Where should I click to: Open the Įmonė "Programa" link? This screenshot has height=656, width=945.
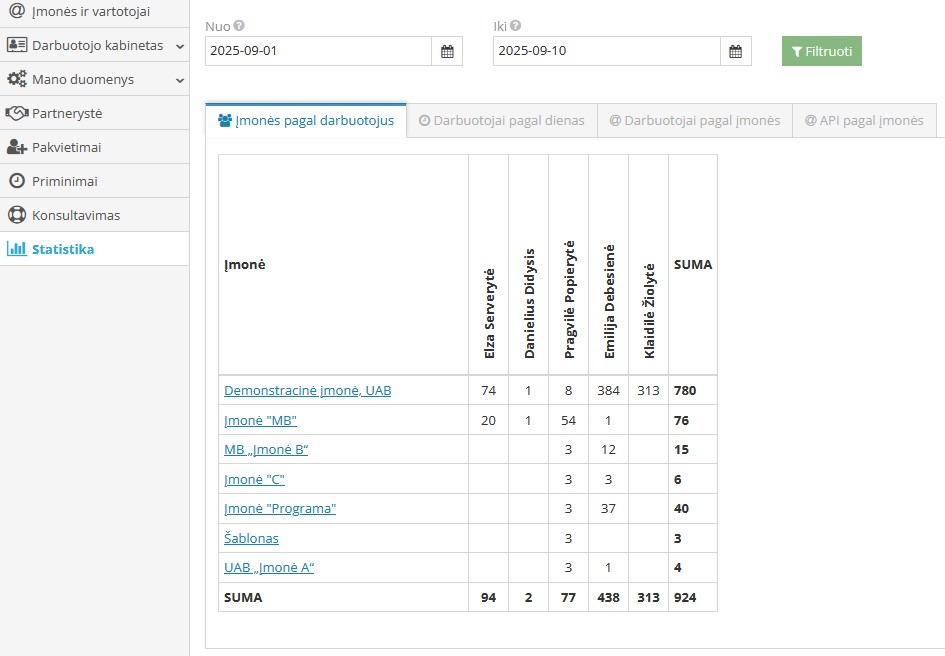tap(279, 508)
